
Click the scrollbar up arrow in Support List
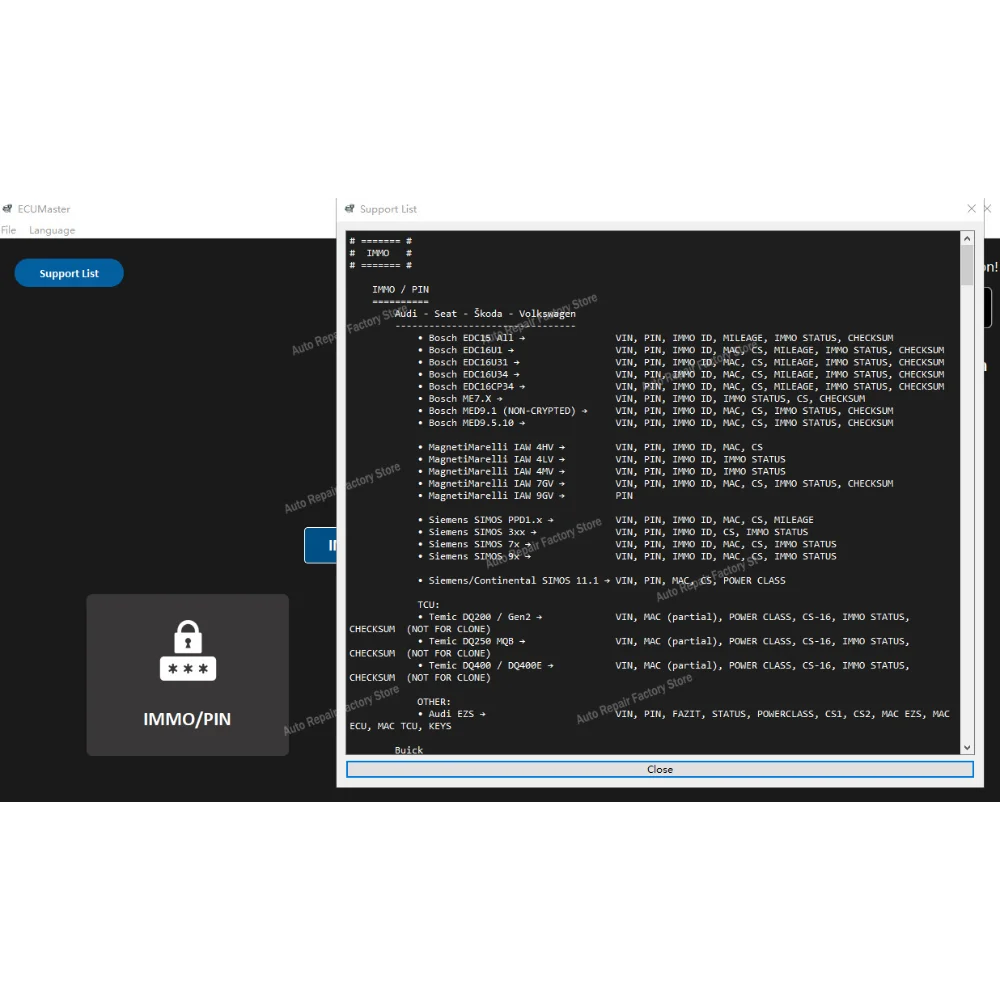(967, 239)
